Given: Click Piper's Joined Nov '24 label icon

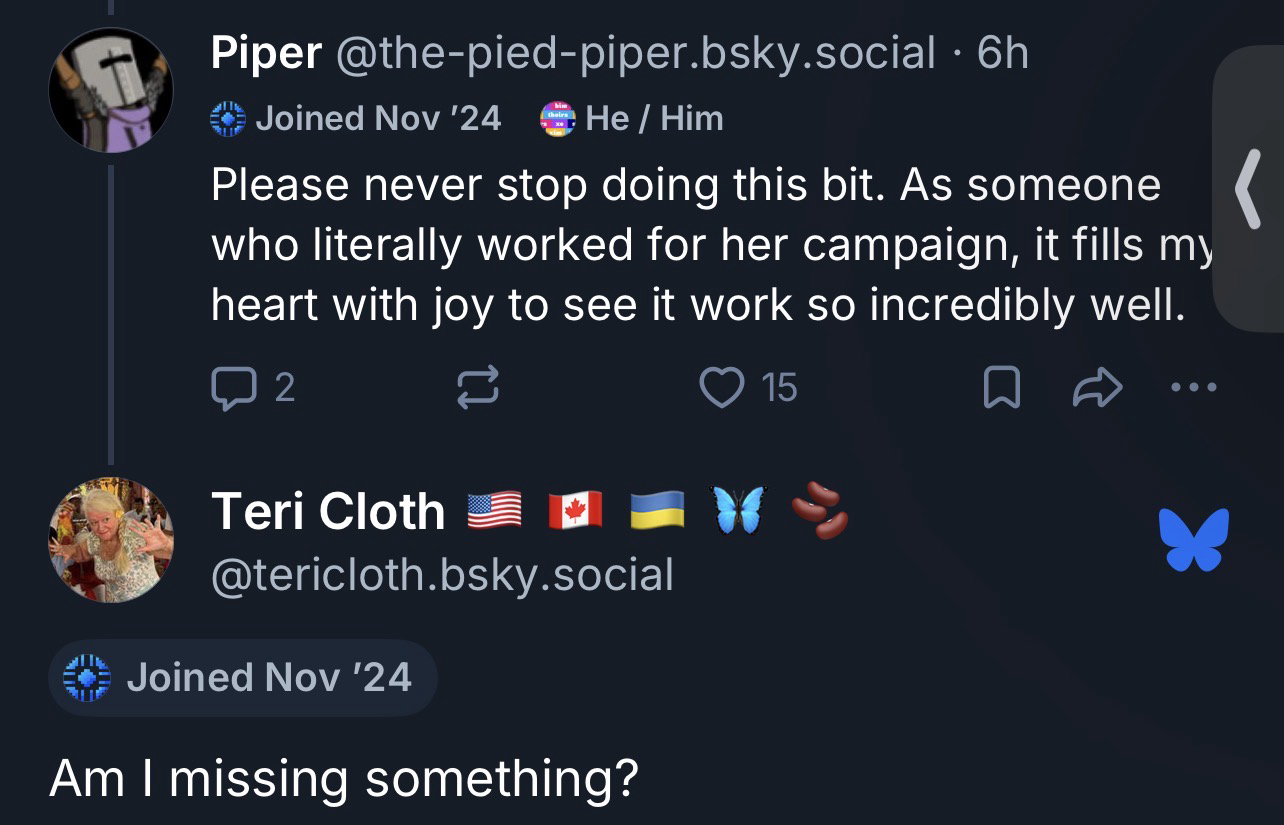Looking at the screenshot, I should pos(228,118).
